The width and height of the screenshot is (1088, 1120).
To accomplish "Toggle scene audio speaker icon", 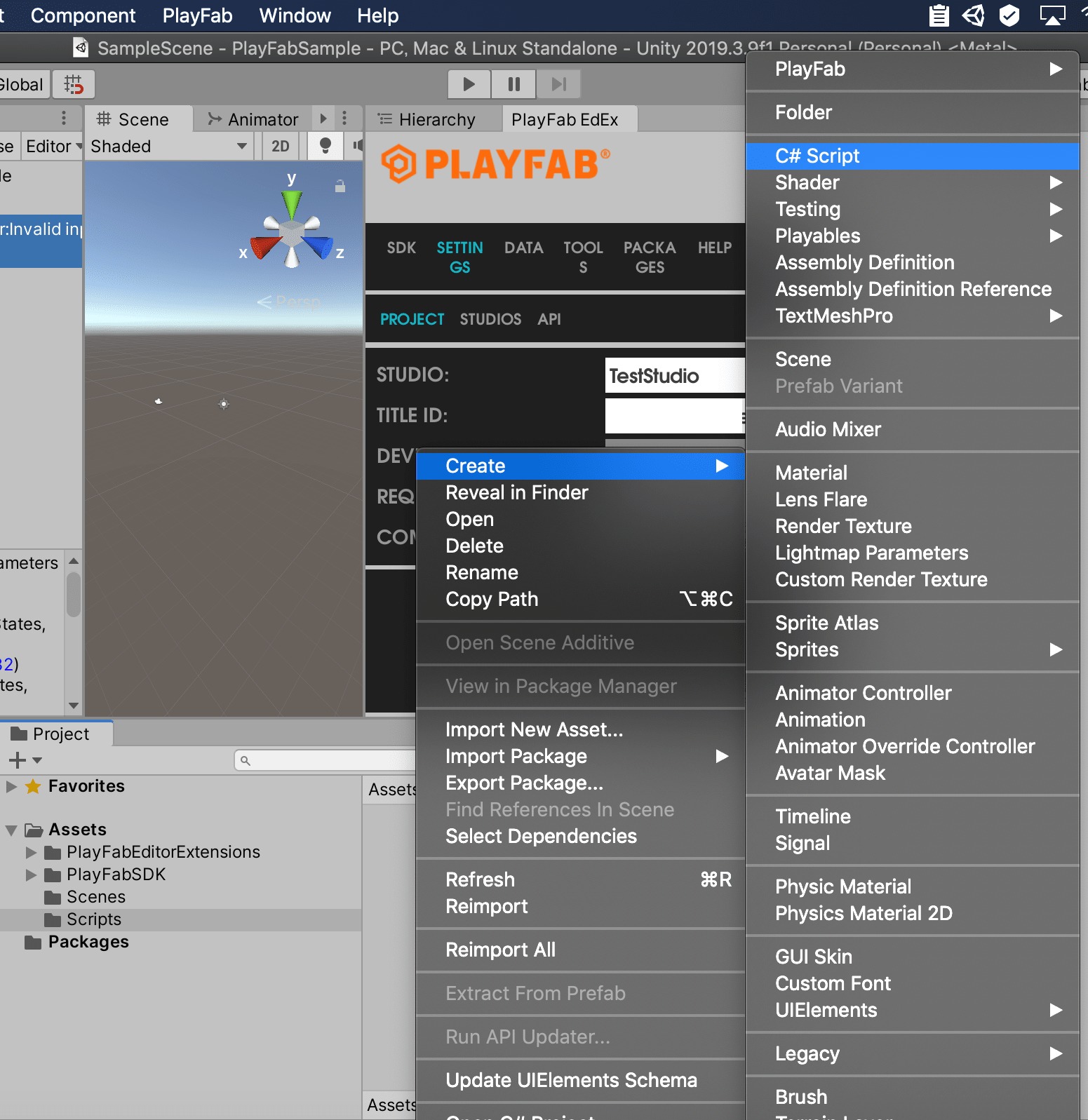I will coord(358,146).
